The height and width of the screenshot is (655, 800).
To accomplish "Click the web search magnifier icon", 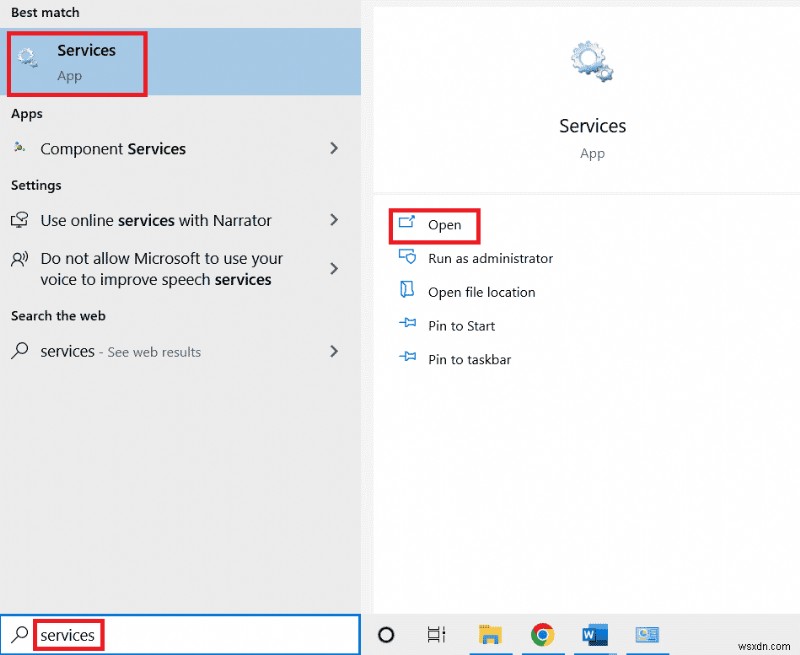I will tap(20, 350).
